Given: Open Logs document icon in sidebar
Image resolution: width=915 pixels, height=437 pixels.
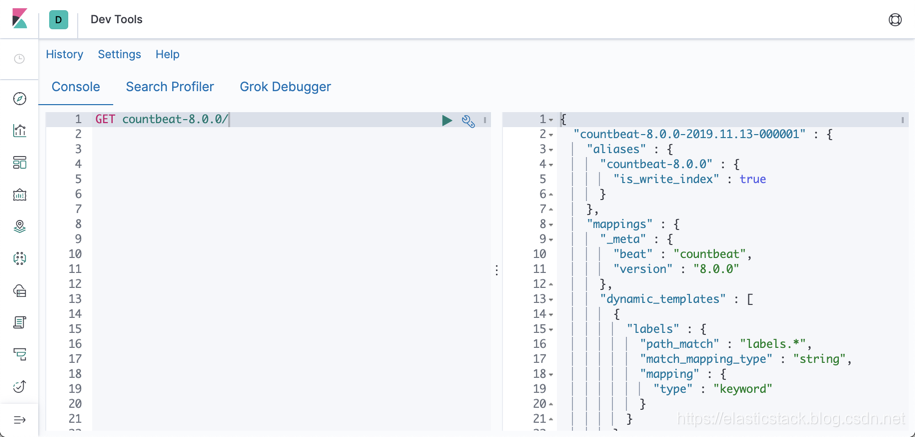Looking at the screenshot, I should click(x=19, y=322).
